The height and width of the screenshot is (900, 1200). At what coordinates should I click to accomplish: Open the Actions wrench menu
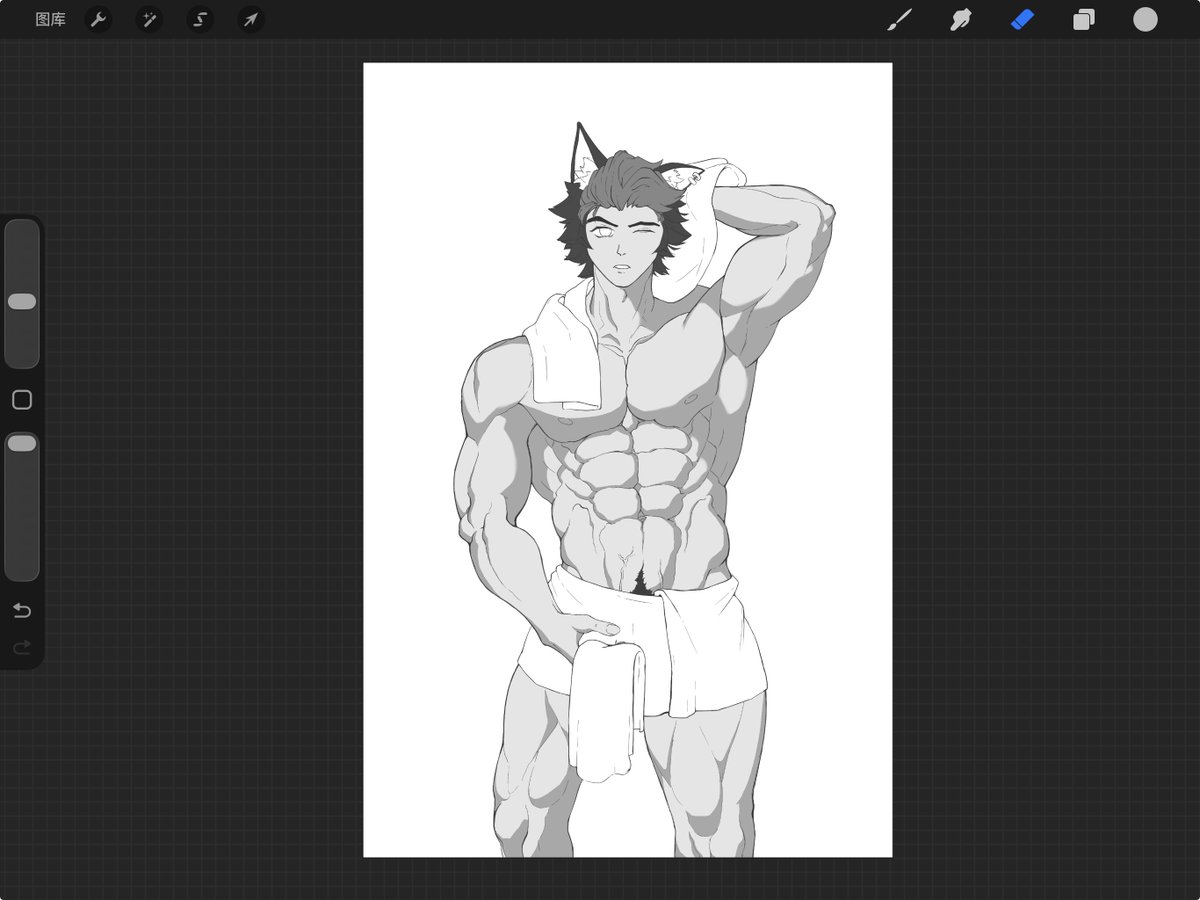(x=98, y=19)
